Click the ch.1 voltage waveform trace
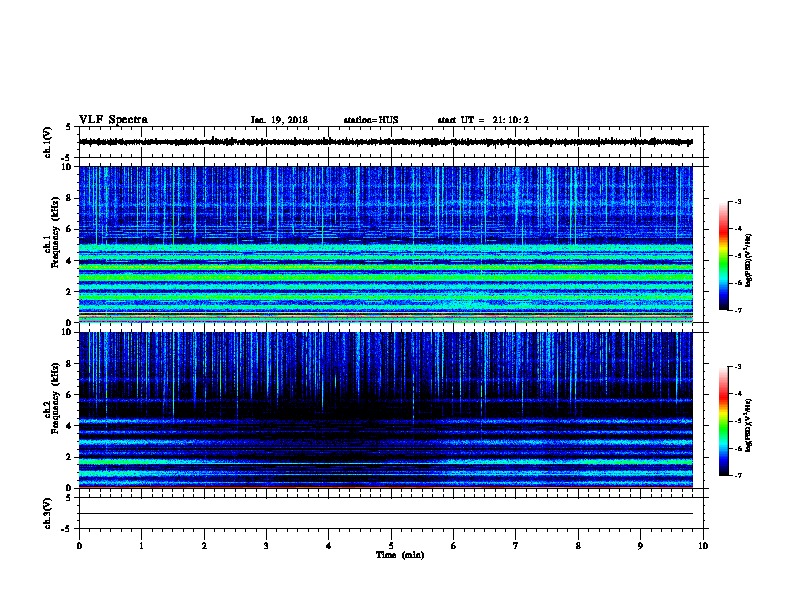792x612 pixels. point(386,142)
